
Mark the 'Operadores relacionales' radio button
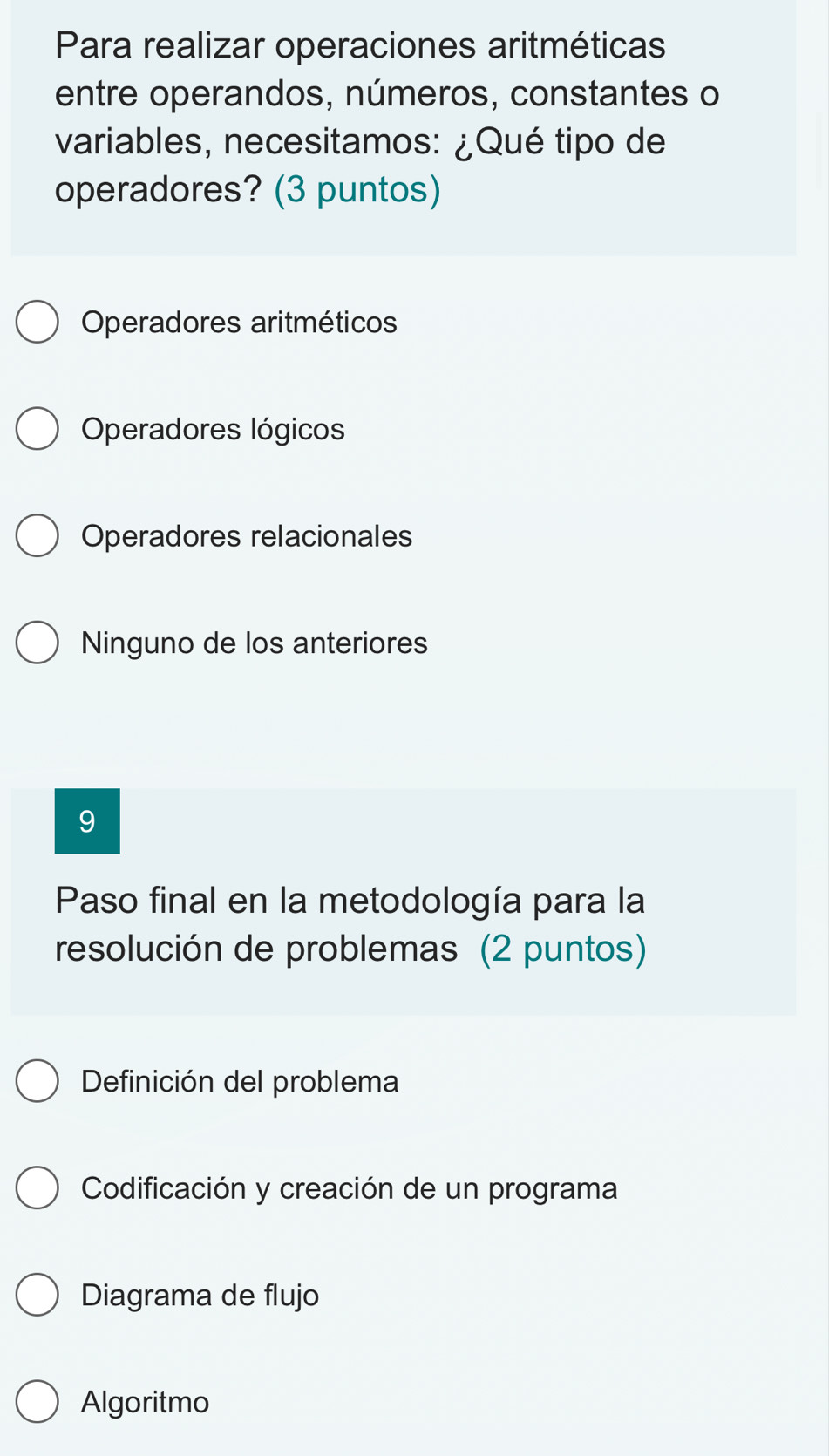pos(37,536)
